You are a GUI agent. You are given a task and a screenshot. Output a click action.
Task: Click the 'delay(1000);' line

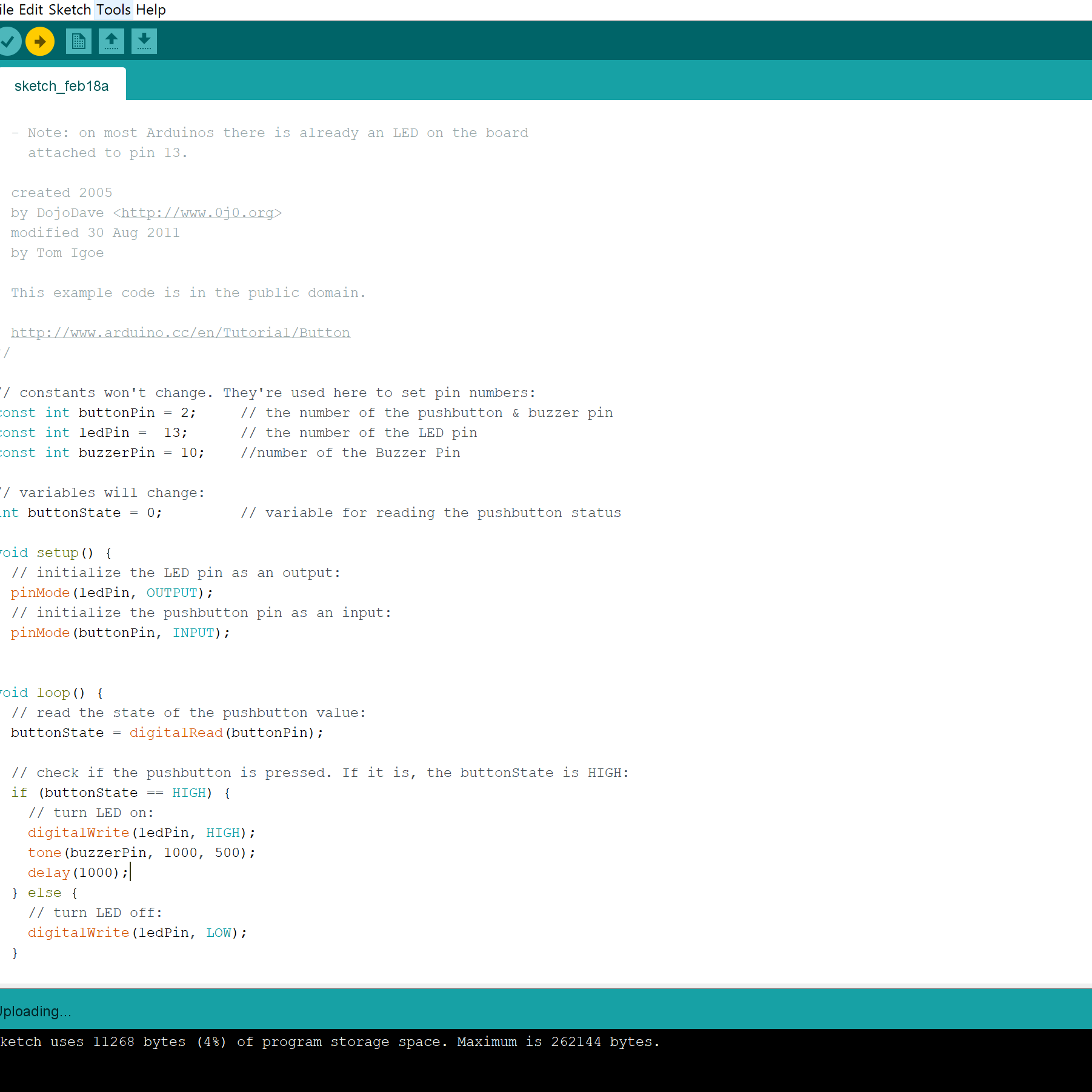[x=78, y=873]
